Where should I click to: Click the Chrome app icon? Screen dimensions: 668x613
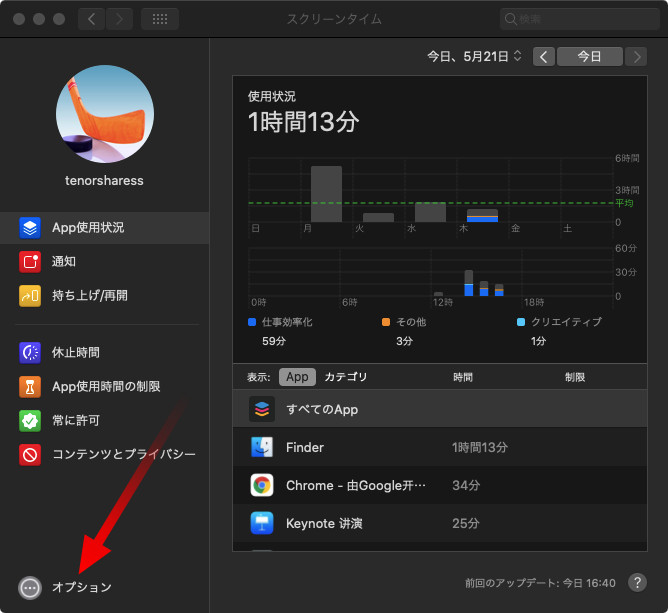pos(262,485)
